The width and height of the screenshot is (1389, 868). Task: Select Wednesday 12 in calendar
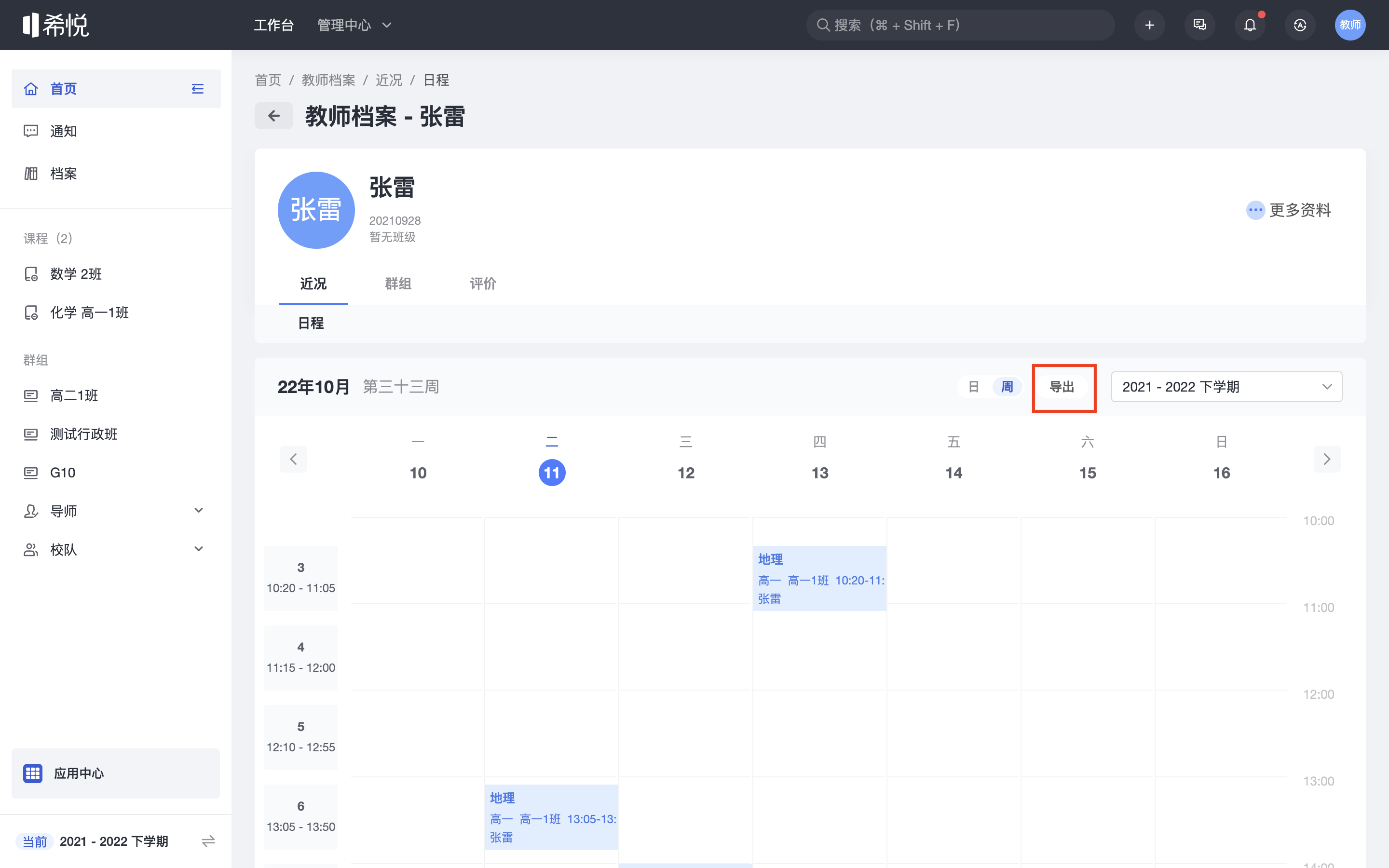pos(686,472)
